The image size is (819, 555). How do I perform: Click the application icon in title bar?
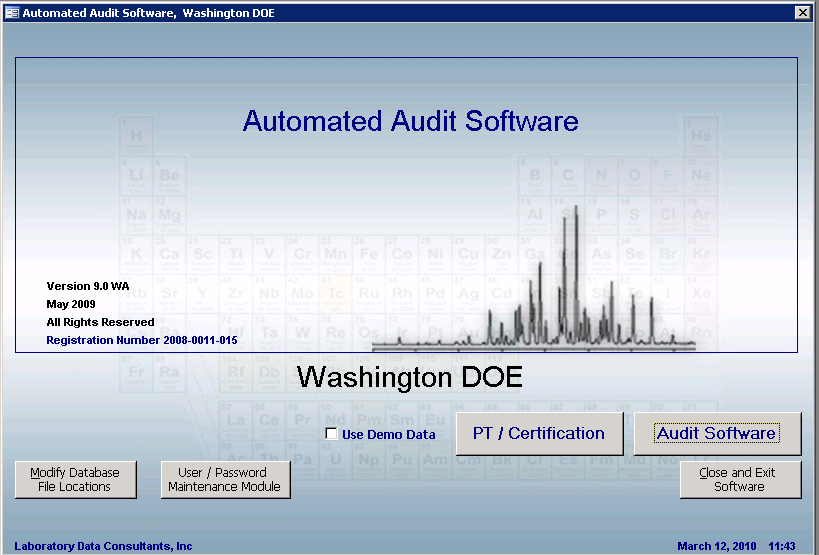point(12,13)
